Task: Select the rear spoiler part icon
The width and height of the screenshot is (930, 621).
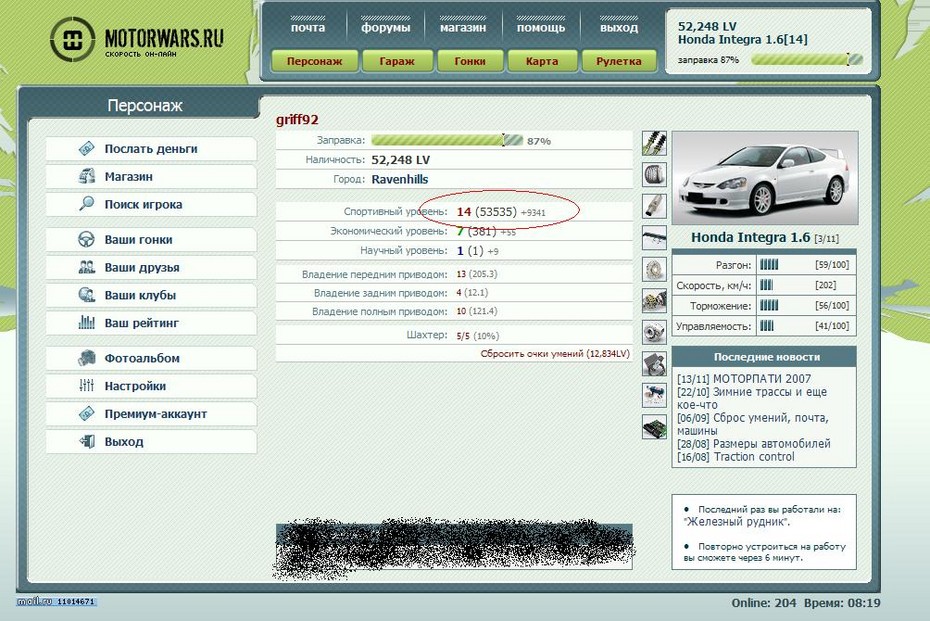Action: coord(654,237)
